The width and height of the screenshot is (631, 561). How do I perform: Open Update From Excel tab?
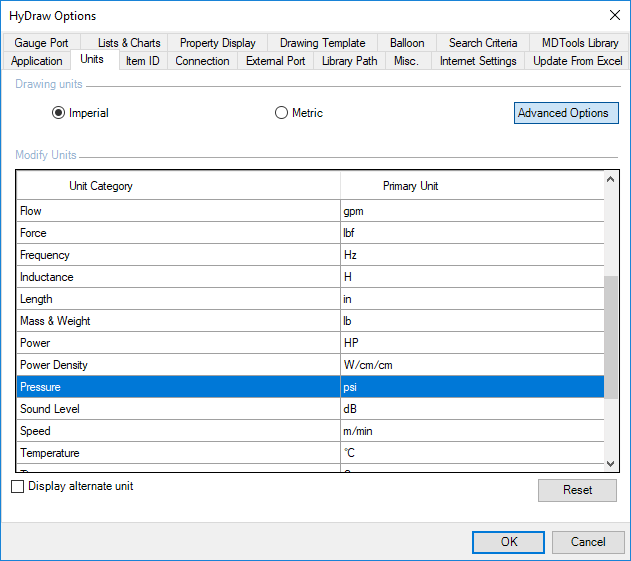click(577, 61)
